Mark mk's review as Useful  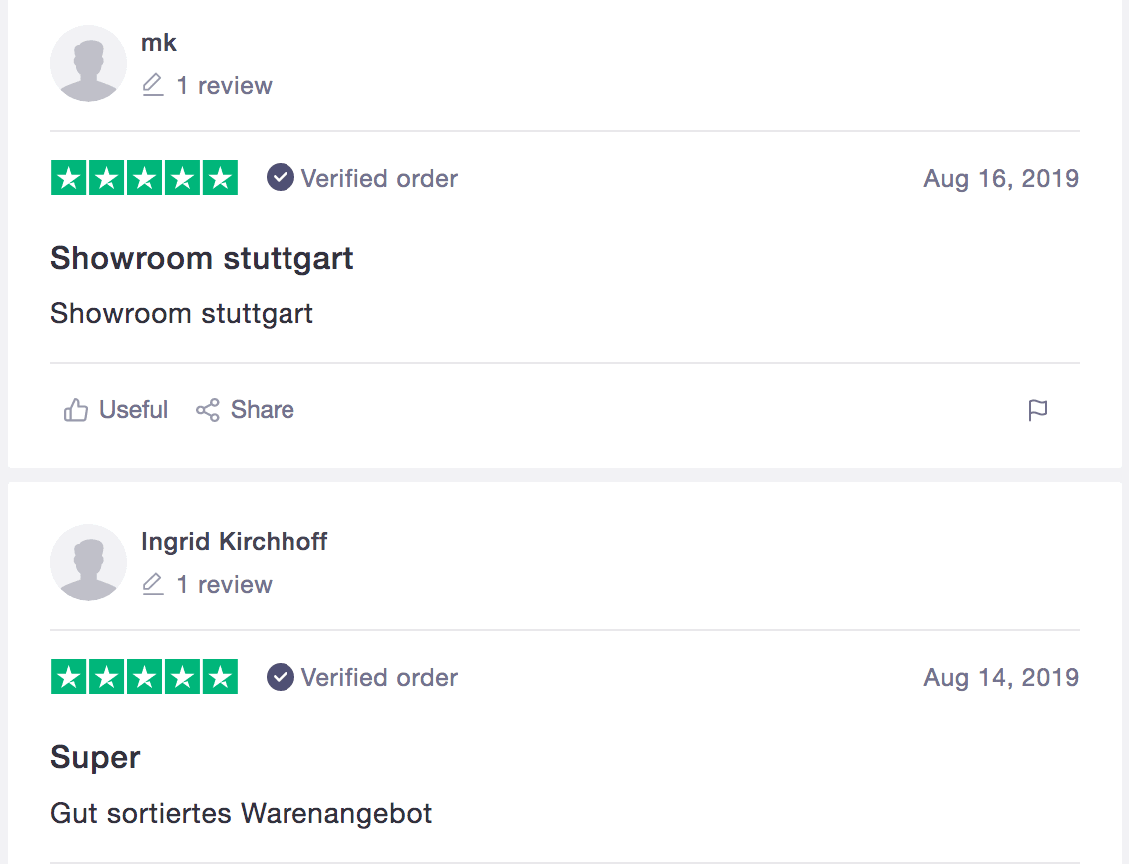click(116, 410)
